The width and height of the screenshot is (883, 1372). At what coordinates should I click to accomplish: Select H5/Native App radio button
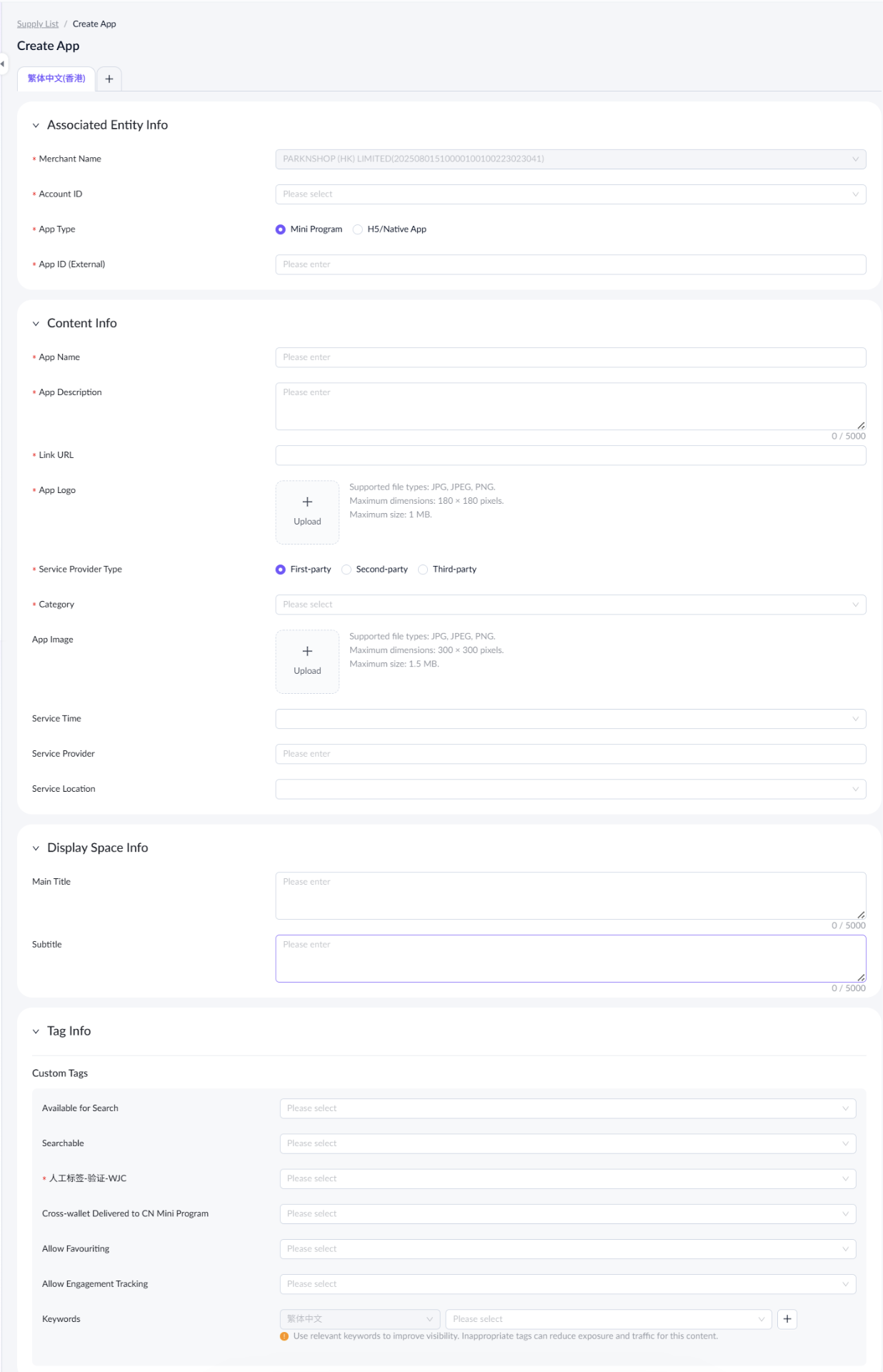pyautogui.click(x=358, y=229)
